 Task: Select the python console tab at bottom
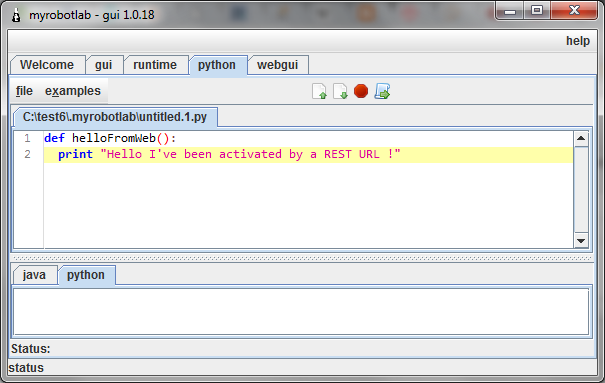(86, 275)
